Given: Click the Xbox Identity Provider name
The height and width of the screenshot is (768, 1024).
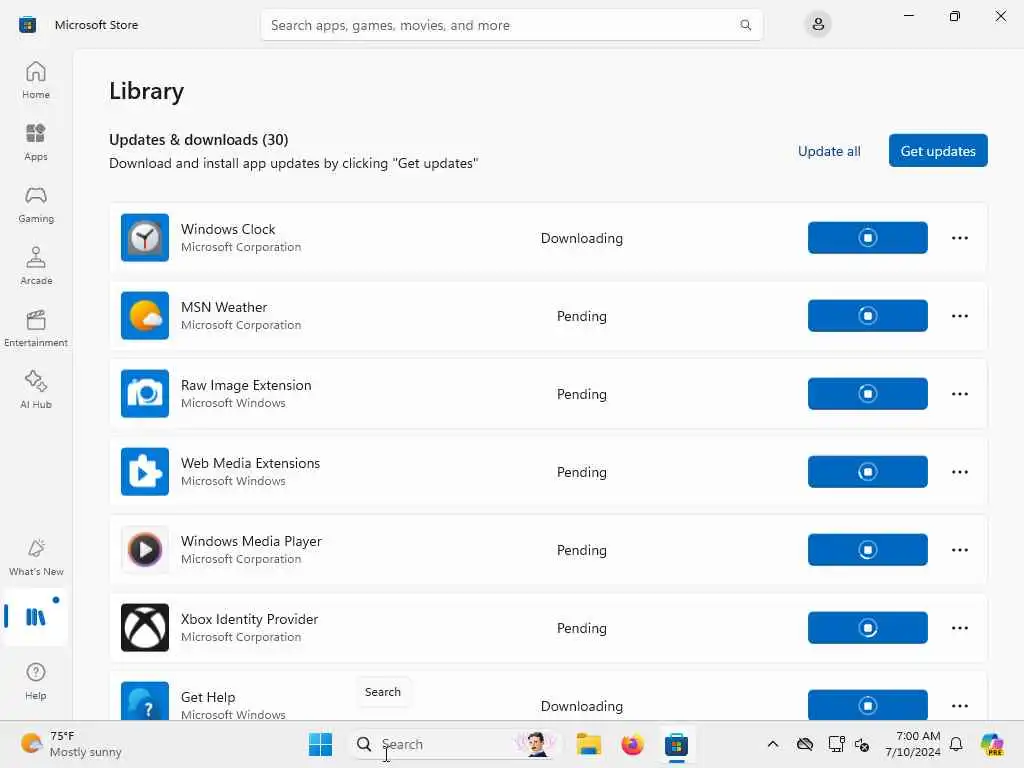Looking at the screenshot, I should coord(249,619).
